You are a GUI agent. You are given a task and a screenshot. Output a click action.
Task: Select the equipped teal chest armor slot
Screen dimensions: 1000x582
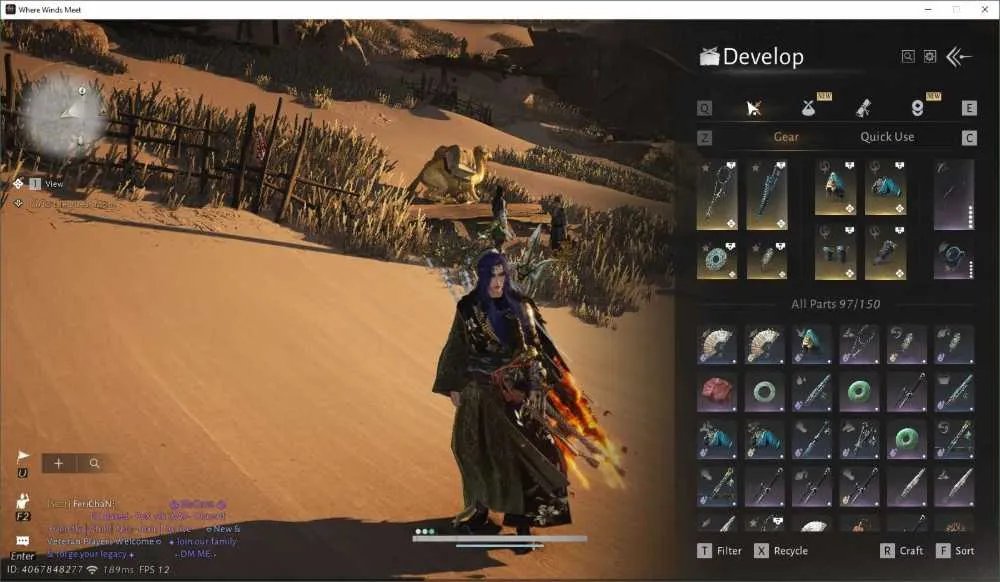tap(885, 187)
